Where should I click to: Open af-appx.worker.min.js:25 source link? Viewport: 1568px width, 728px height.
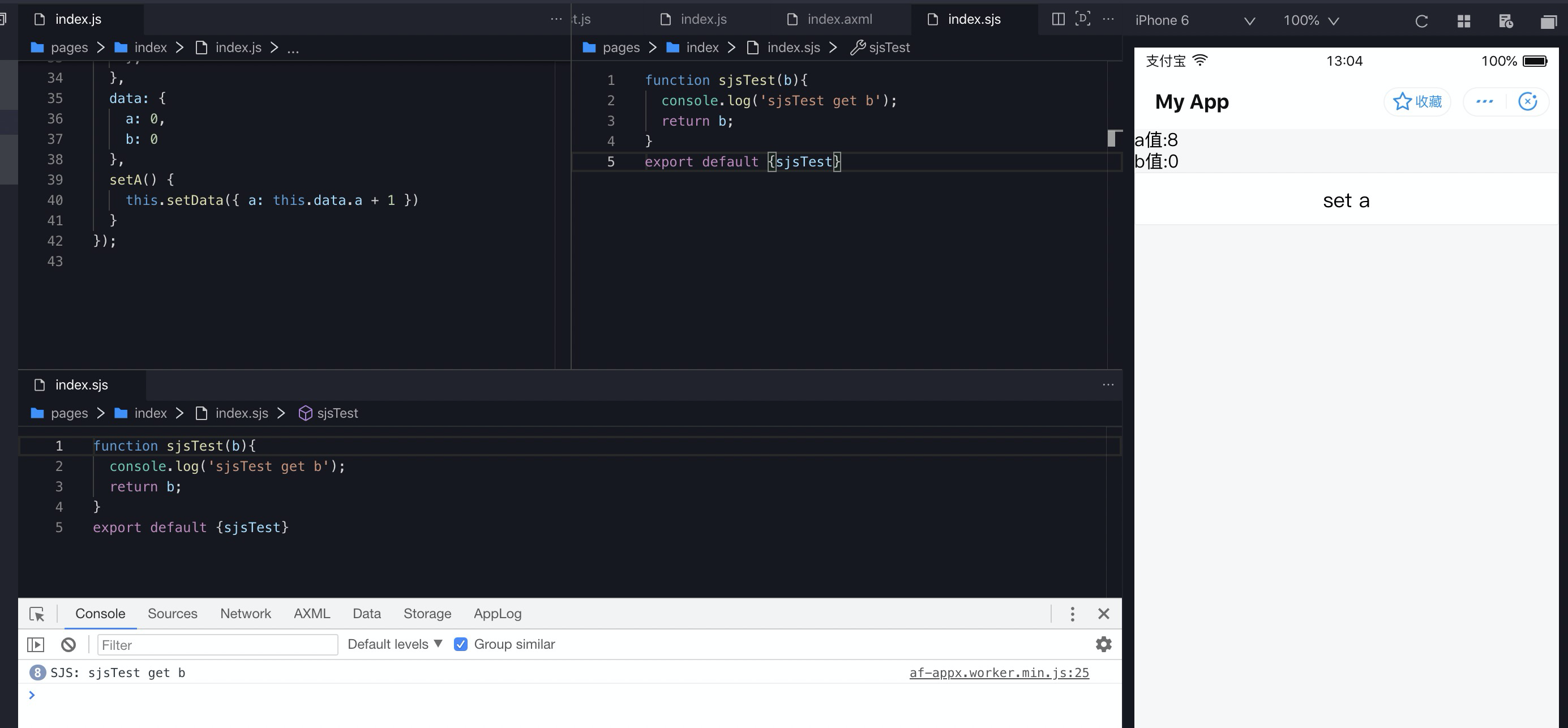tap(999, 673)
